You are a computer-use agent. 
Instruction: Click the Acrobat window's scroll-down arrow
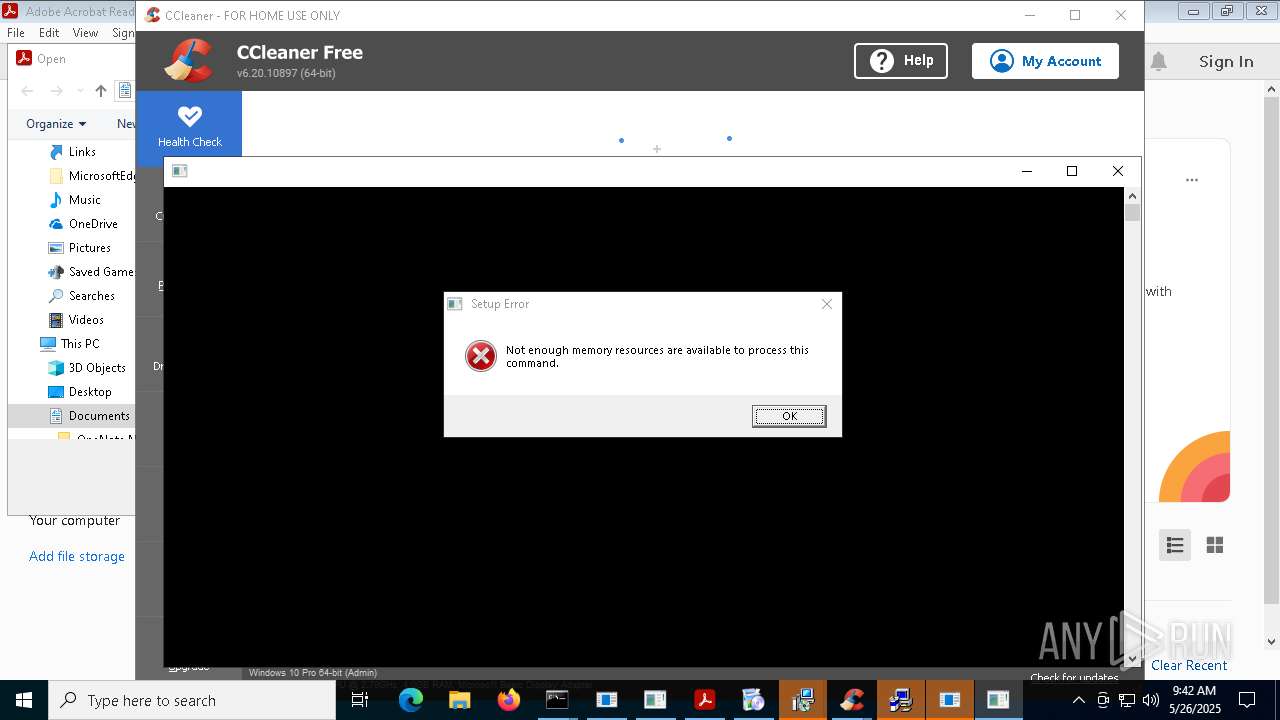(x=1271, y=642)
